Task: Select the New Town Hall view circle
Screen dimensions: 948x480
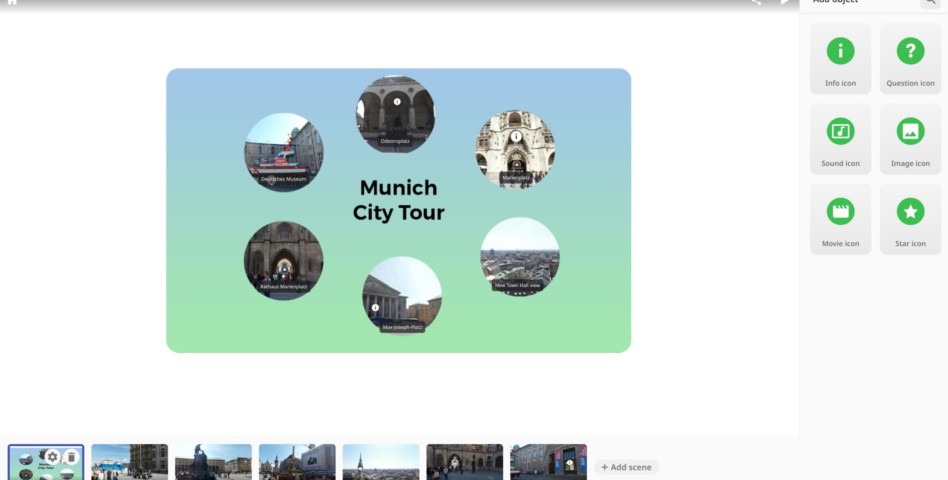Action: [519, 256]
